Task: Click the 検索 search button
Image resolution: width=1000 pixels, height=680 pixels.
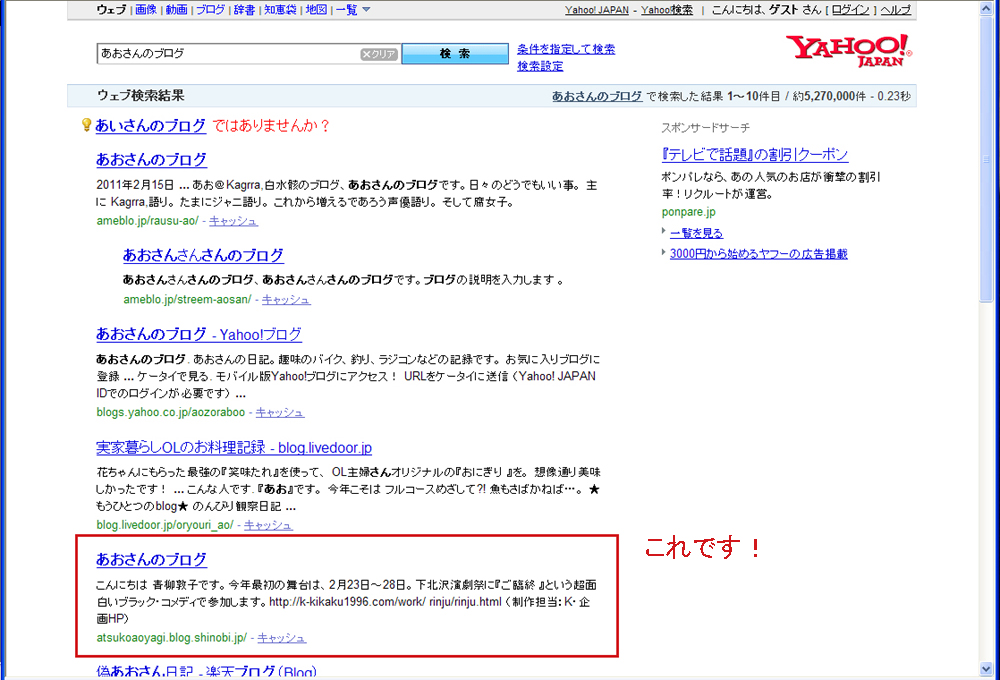Action: [455, 54]
